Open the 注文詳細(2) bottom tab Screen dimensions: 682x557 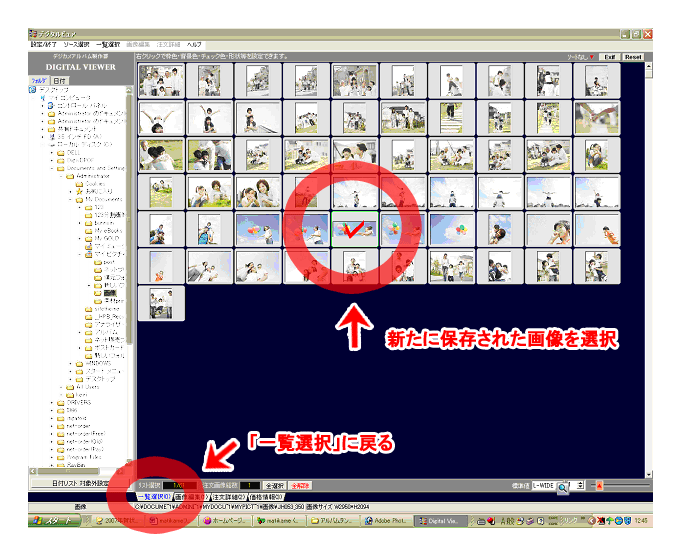coord(229,497)
